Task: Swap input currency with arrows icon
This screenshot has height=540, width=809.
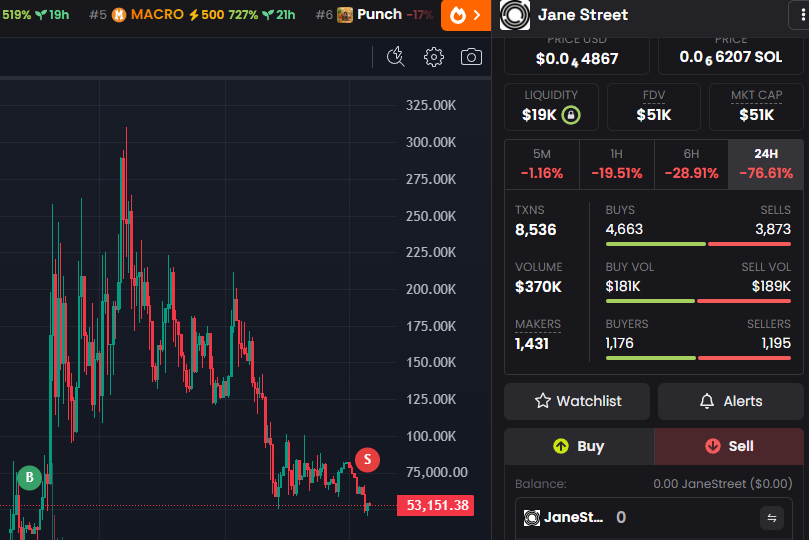Action: (x=772, y=518)
